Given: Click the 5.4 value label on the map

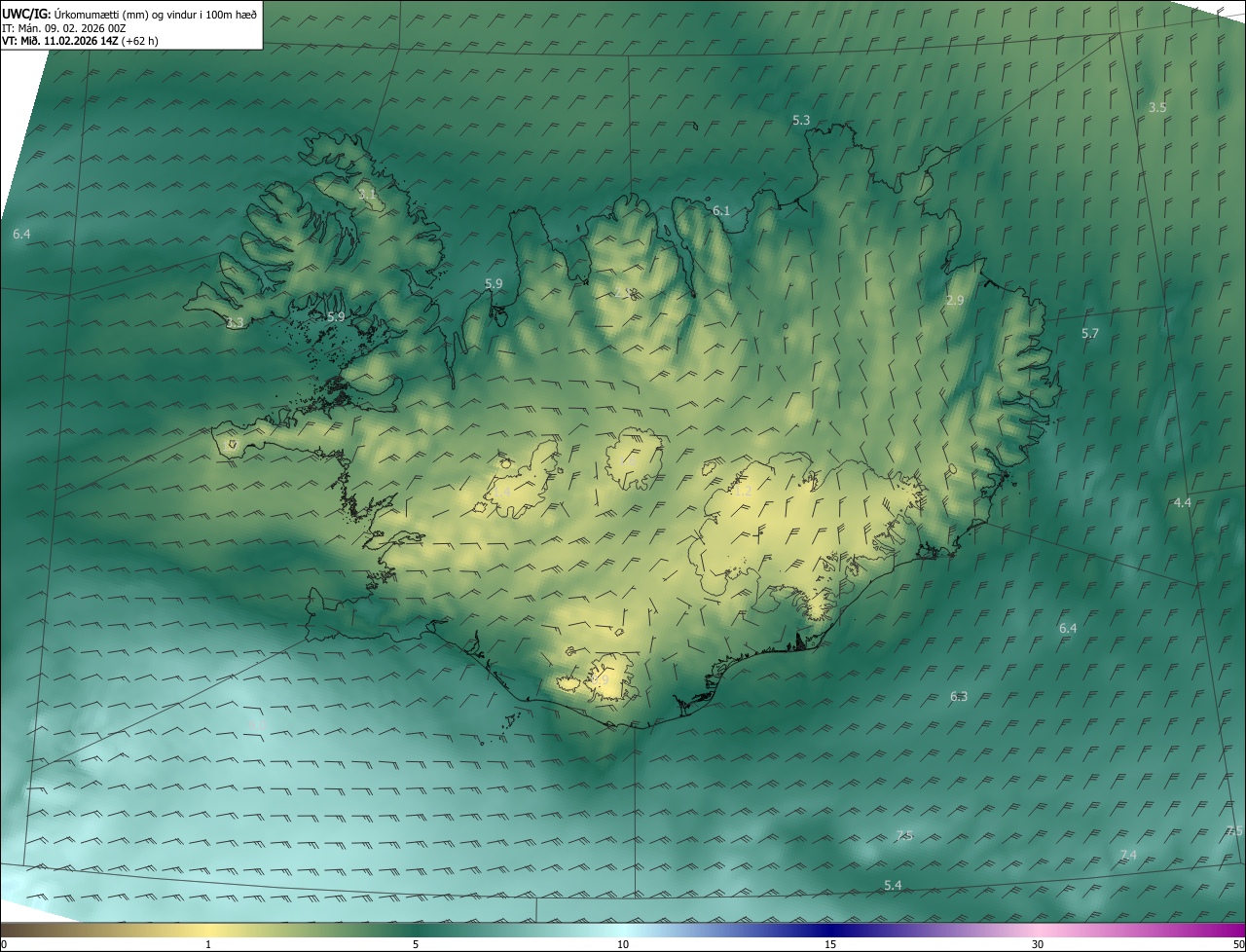Looking at the screenshot, I should pos(893,885).
